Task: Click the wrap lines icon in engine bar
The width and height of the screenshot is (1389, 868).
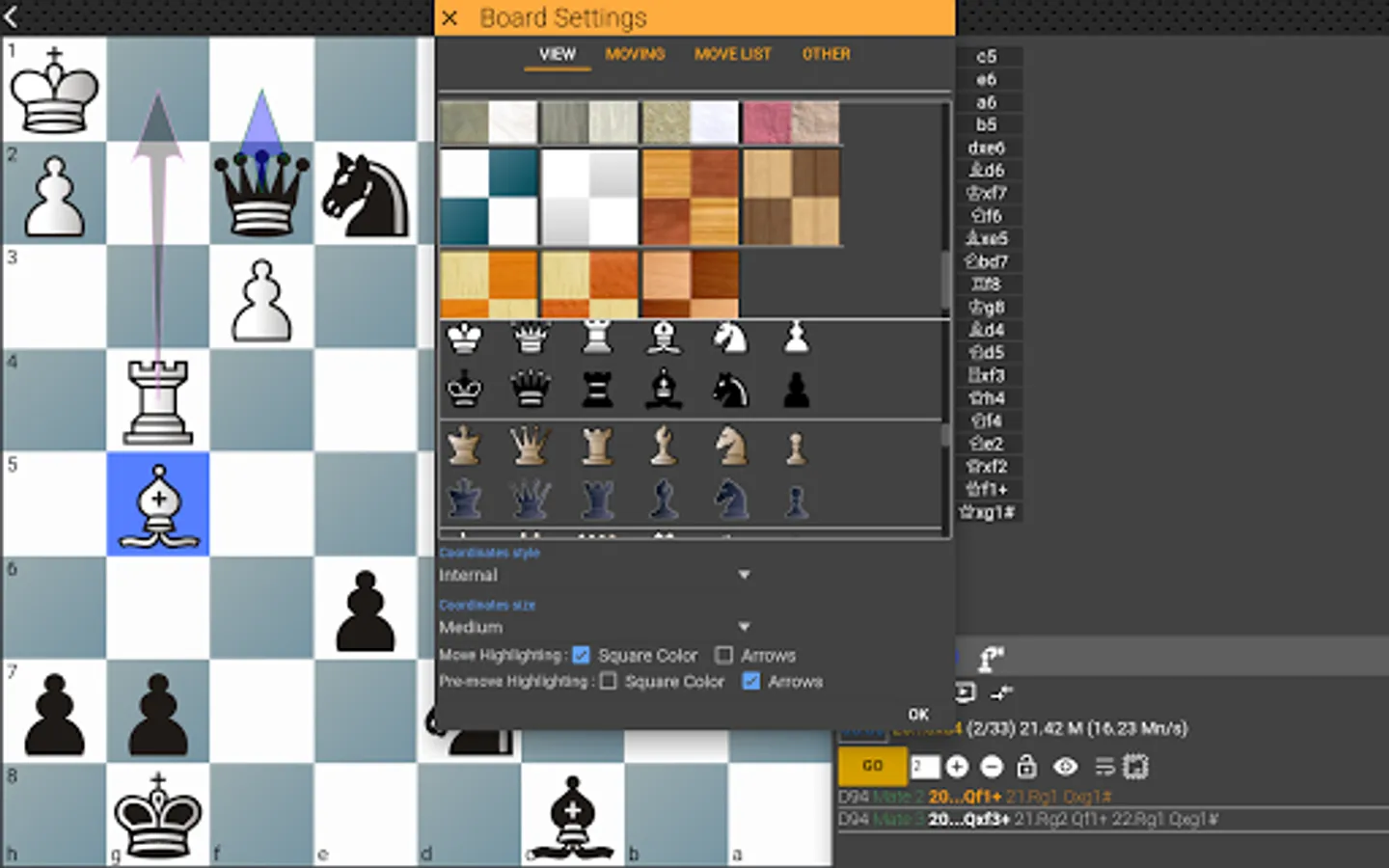Action: [x=1104, y=767]
